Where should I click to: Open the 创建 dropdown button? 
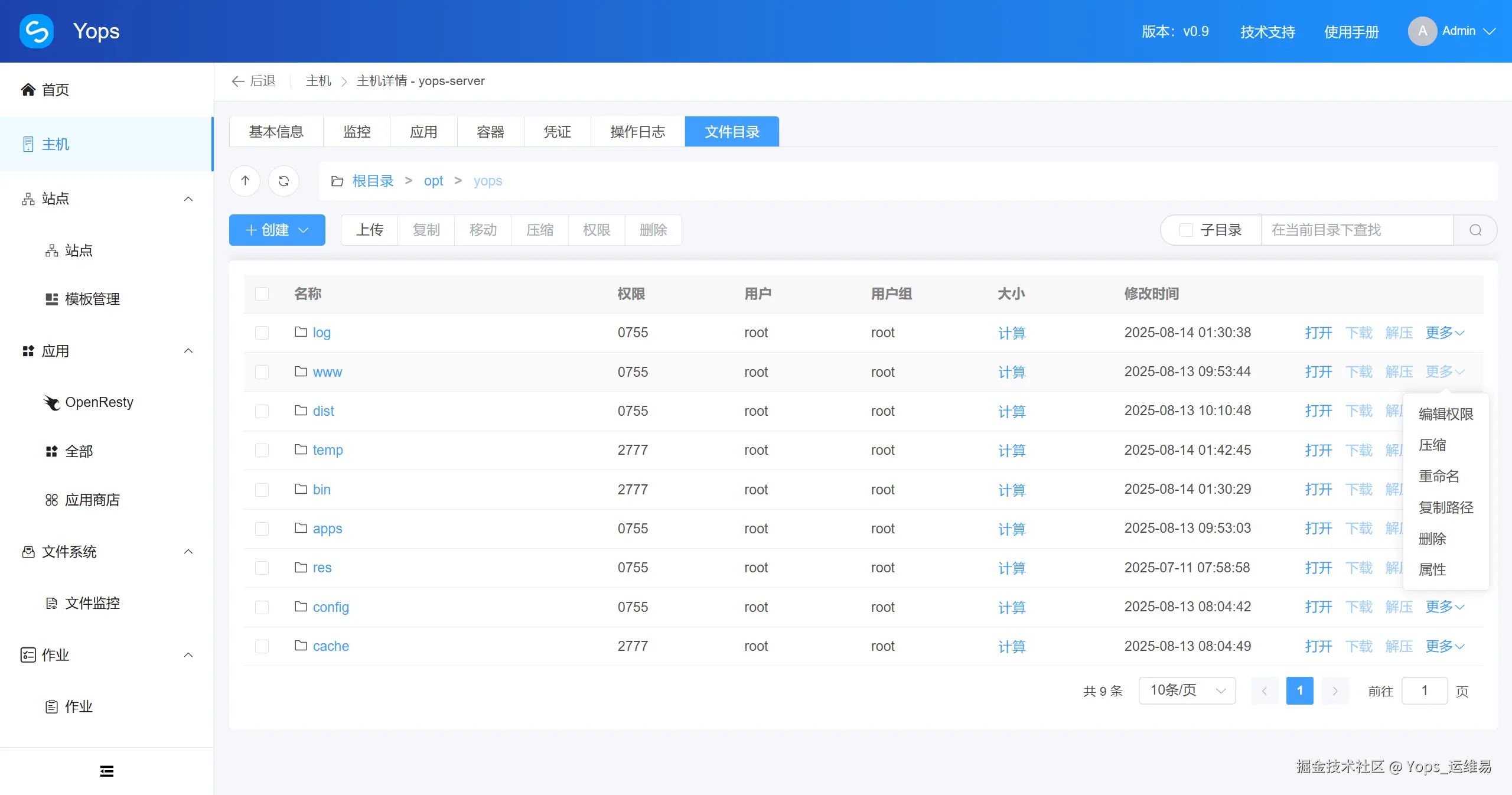pyautogui.click(x=277, y=230)
